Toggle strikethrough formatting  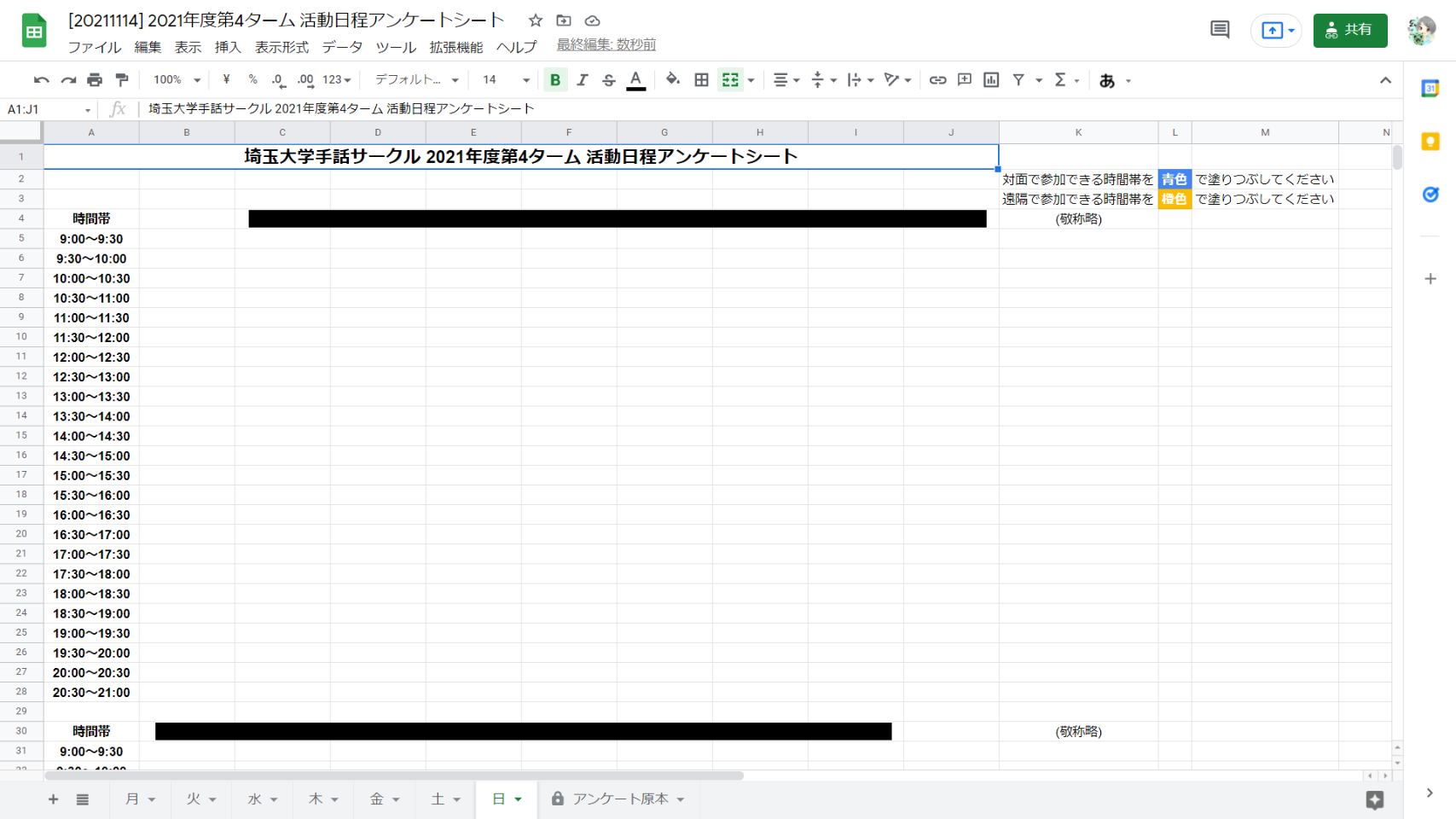pos(608,80)
